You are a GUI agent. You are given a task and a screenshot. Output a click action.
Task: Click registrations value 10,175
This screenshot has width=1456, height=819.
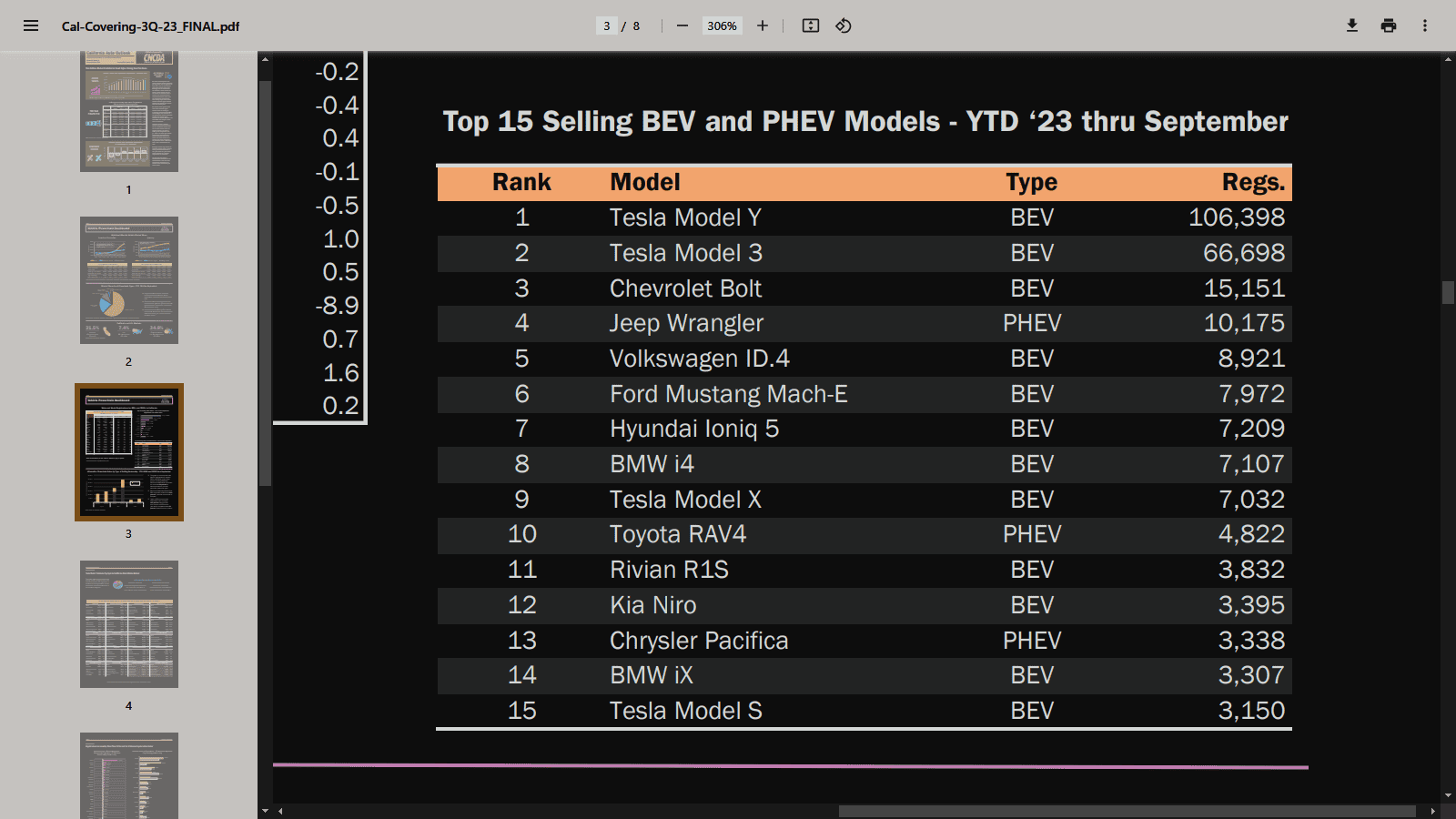(1244, 323)
